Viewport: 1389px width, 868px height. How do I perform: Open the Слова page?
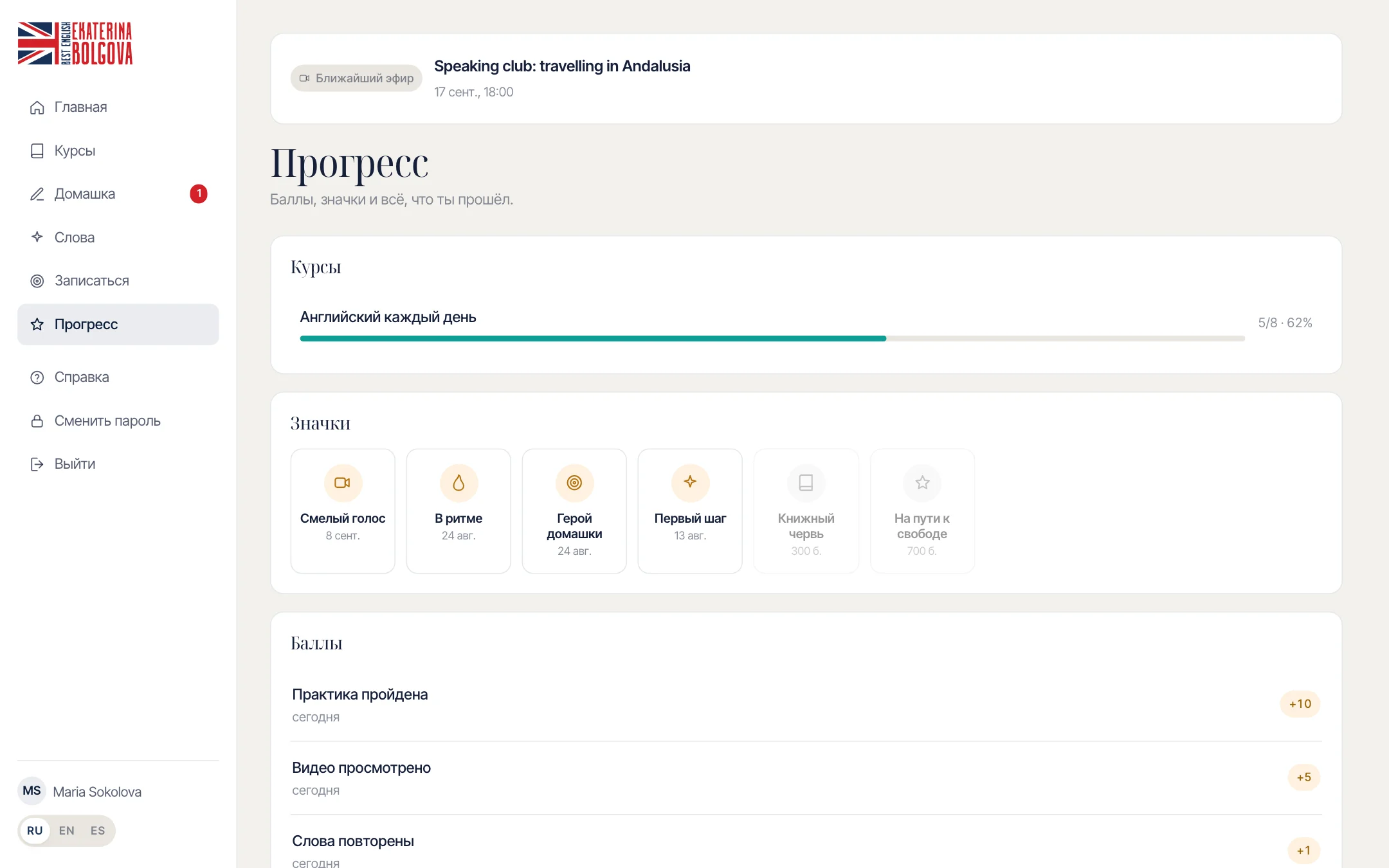(x=118, y=237)
